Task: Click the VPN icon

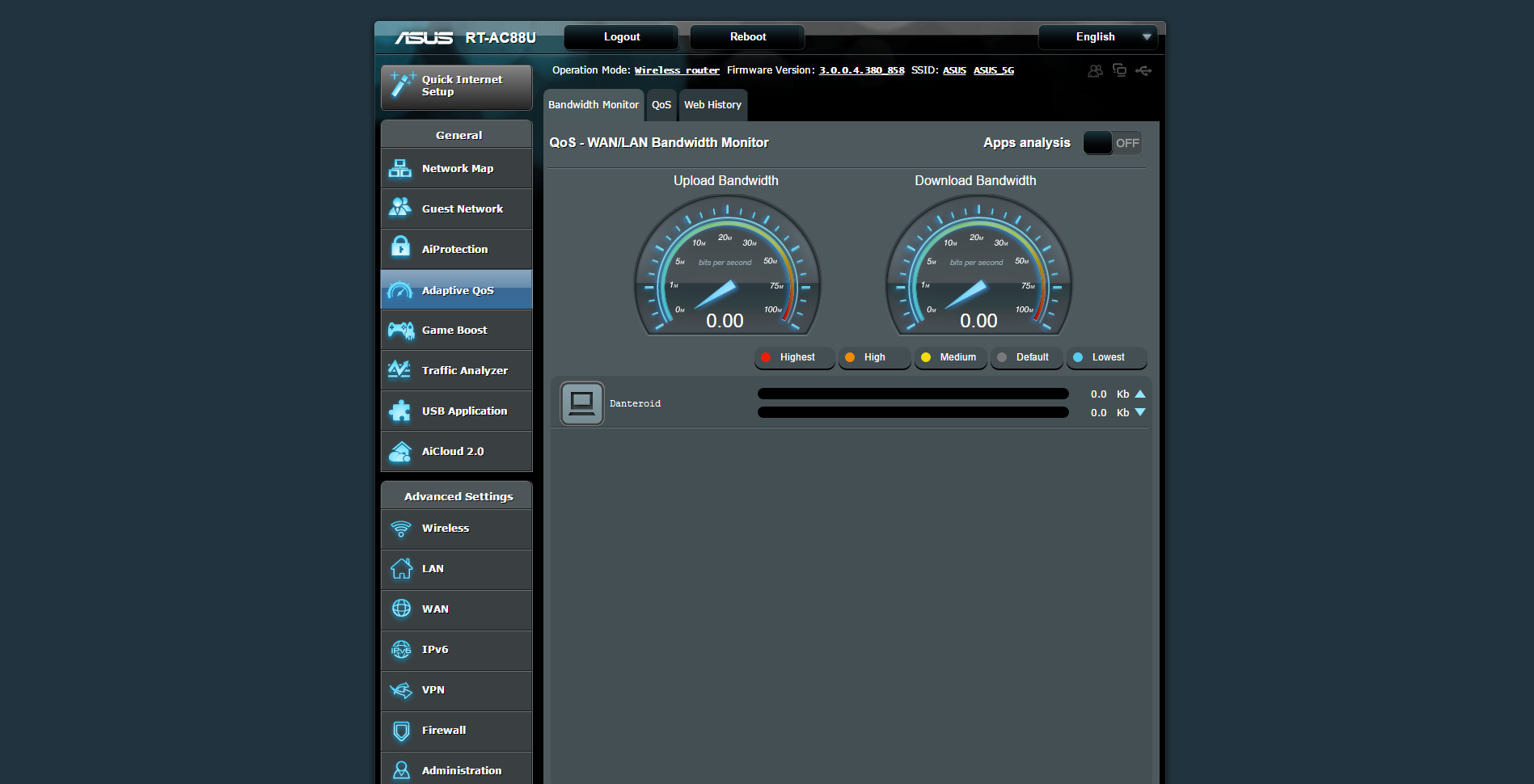Action: tap(401, 689)
